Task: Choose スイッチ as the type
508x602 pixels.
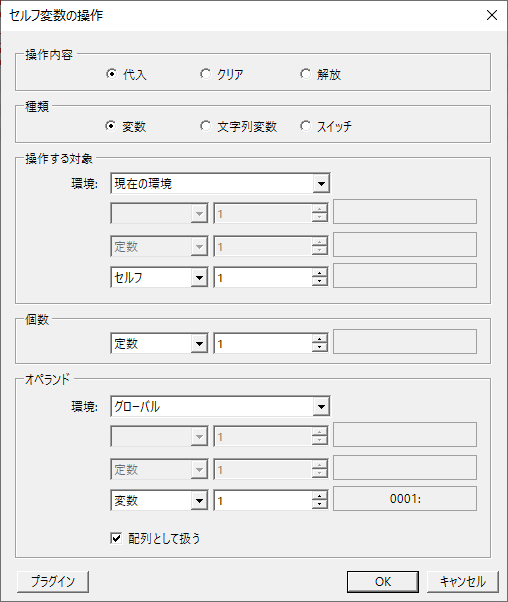Action: (x=326, y=126)
